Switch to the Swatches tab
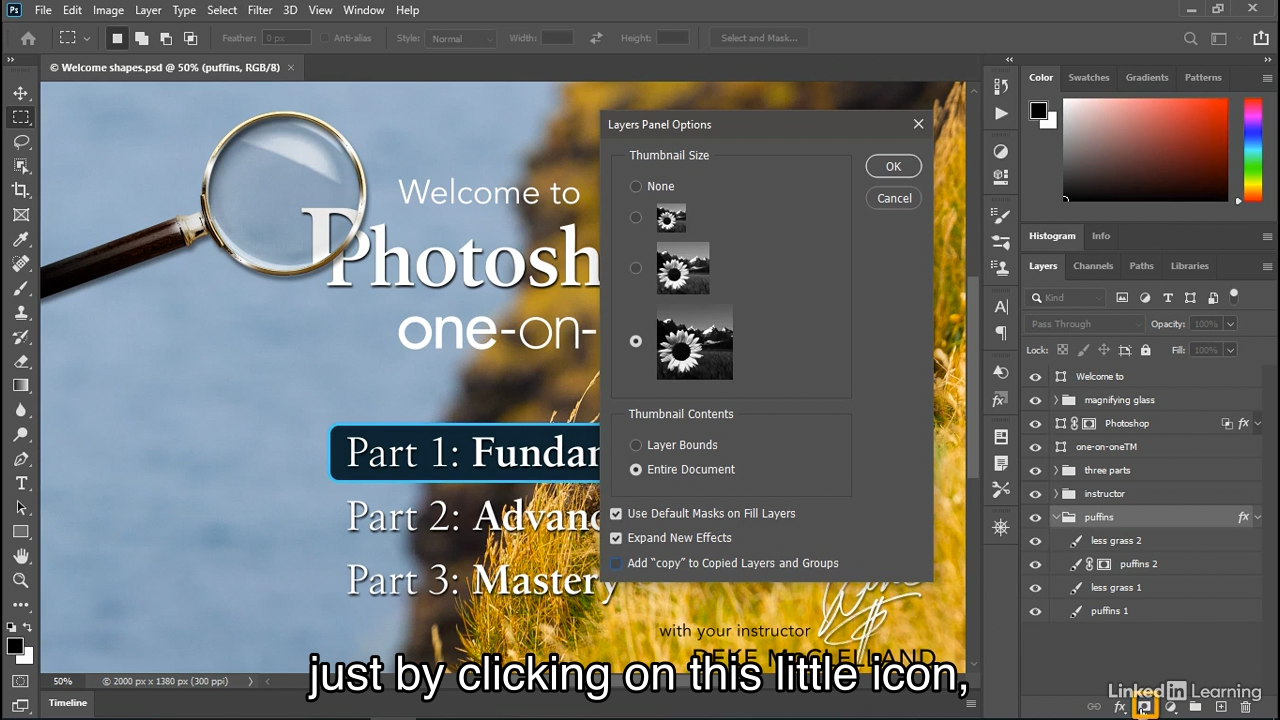 (x=1089, y=77)
